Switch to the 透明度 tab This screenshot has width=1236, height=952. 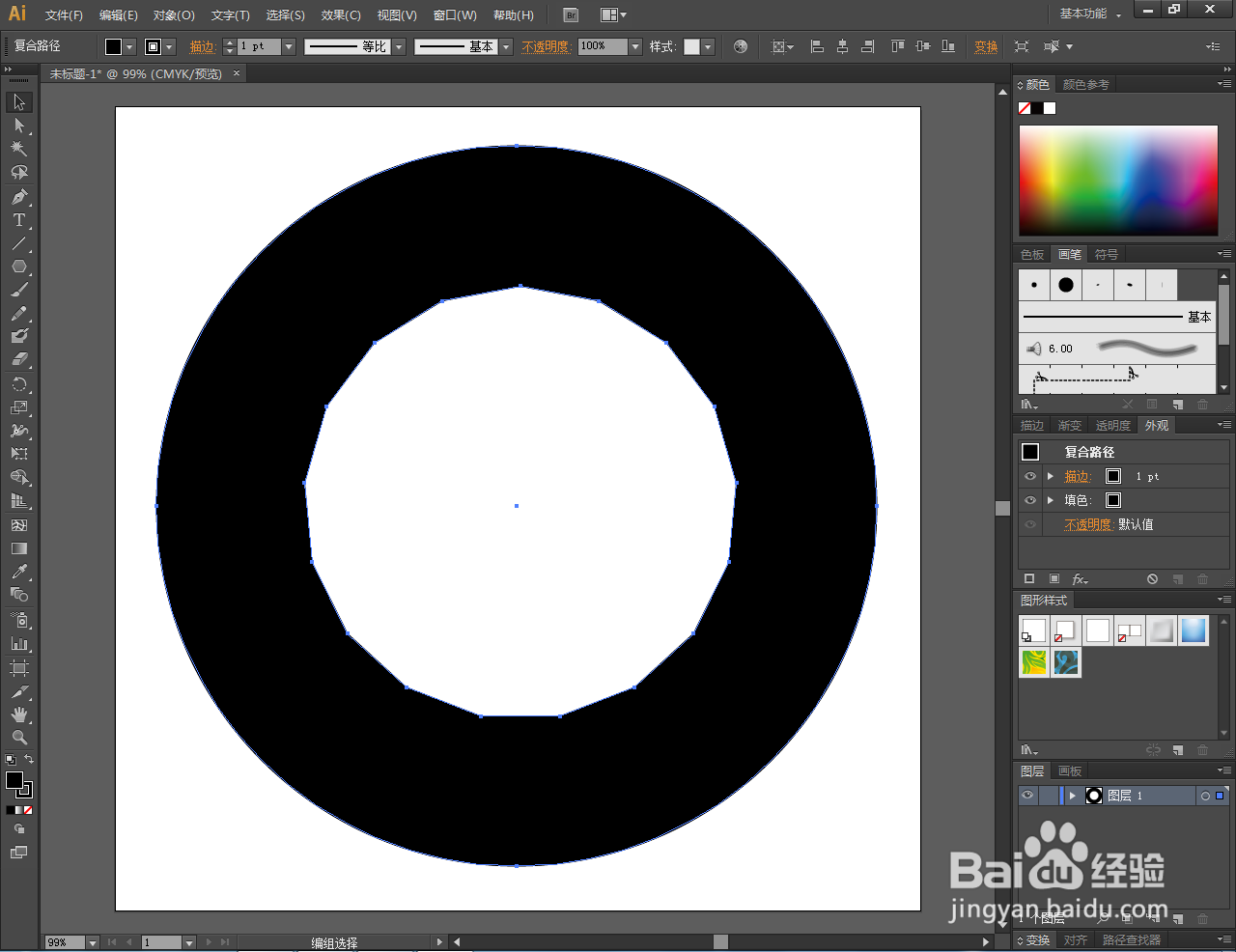(1112, 426)
